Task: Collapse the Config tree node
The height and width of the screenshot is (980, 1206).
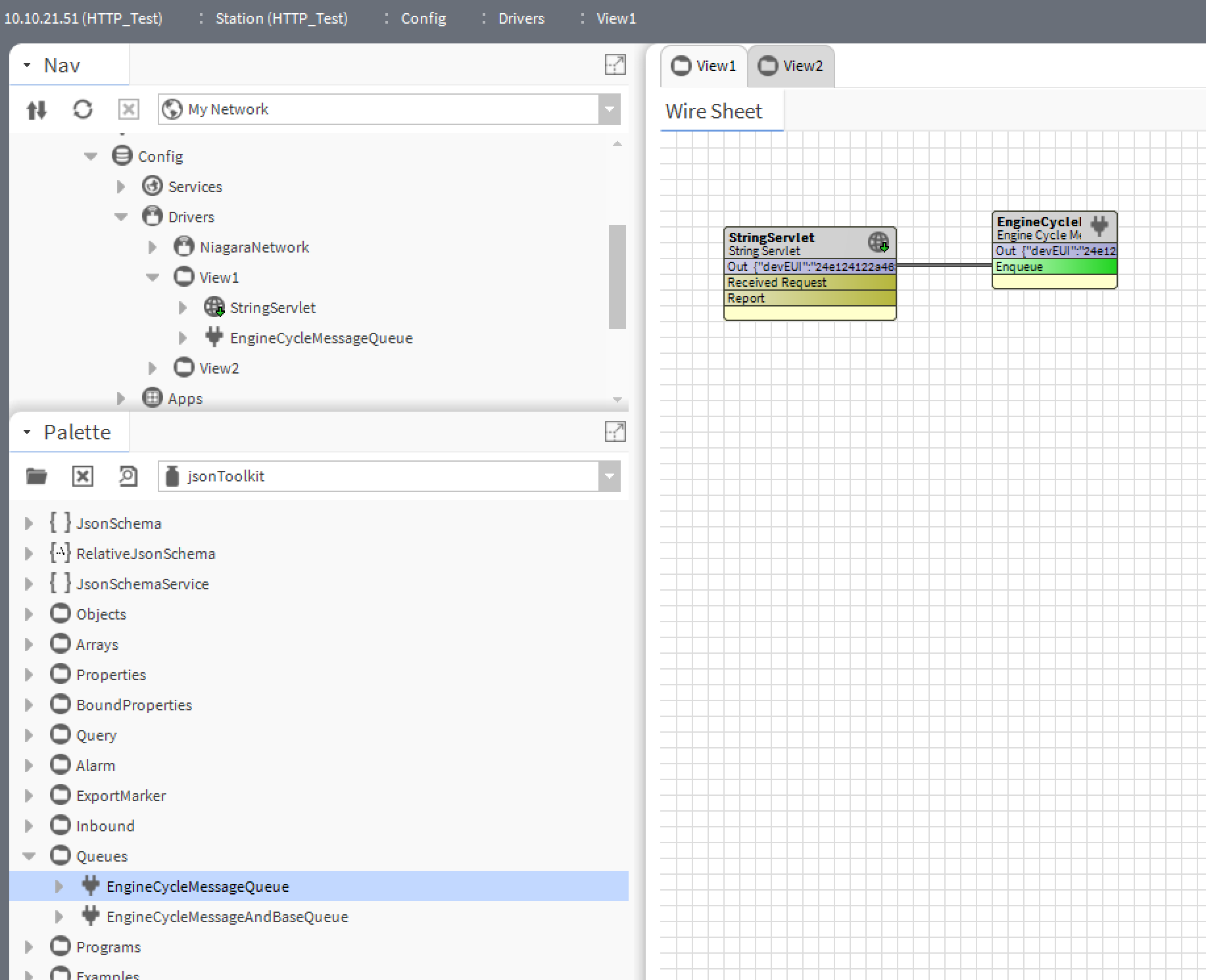Action: coord(91,157)
